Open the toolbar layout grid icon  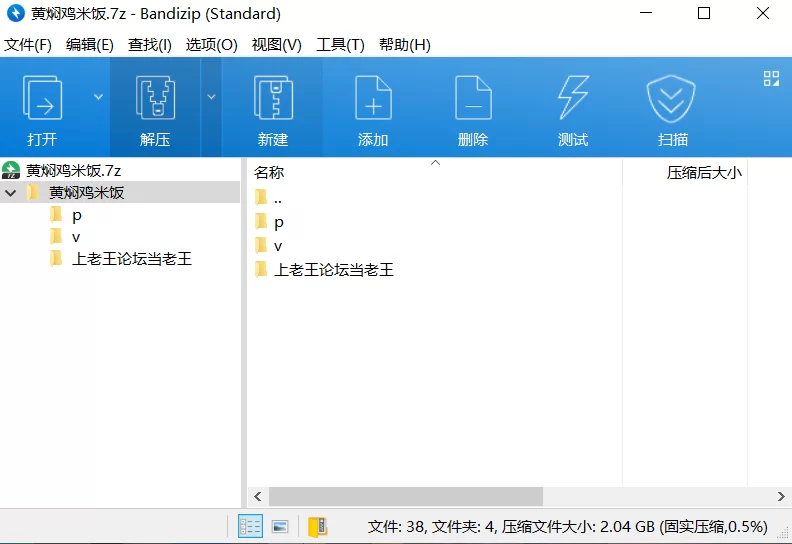coord(771,78)
